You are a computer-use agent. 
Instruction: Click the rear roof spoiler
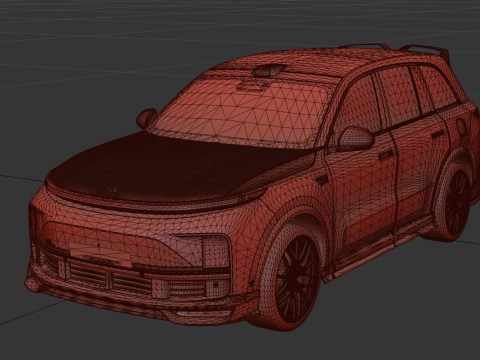(424, 51)
